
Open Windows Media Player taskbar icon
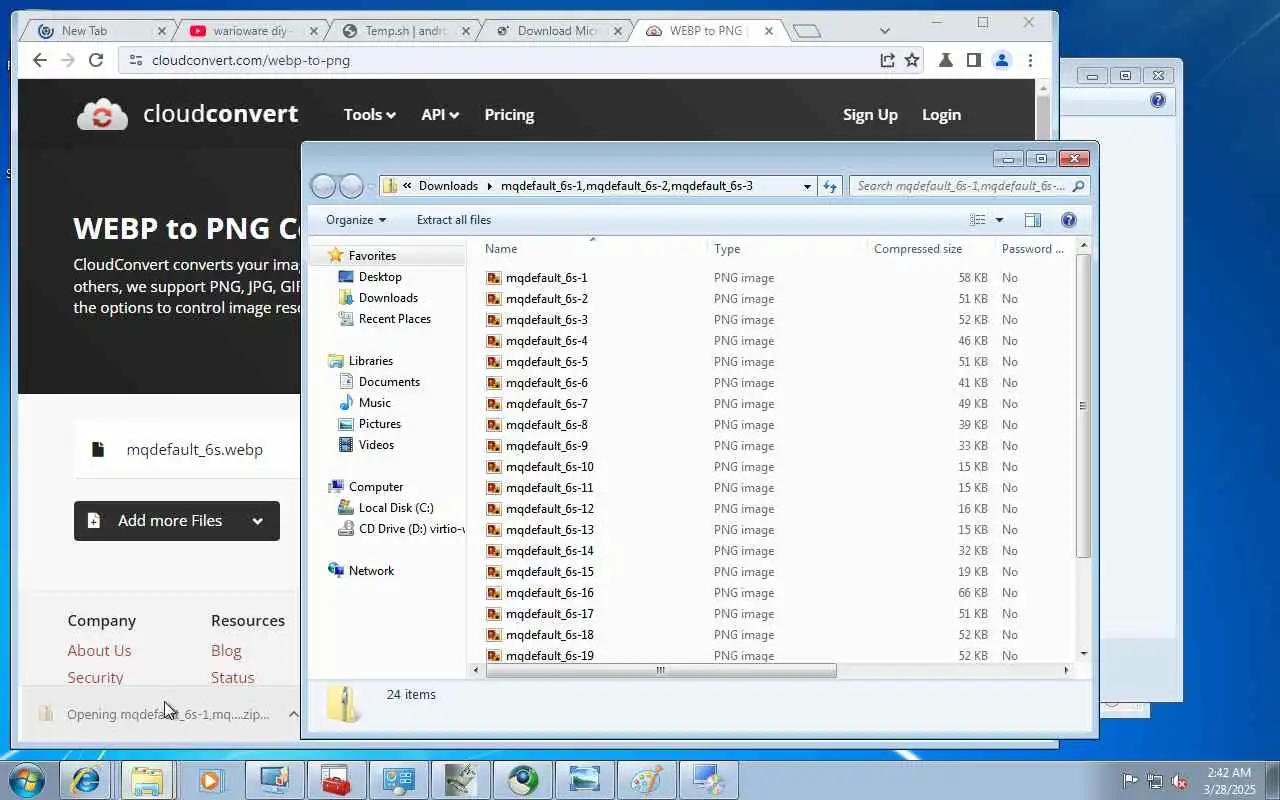[x=211, y=780]
